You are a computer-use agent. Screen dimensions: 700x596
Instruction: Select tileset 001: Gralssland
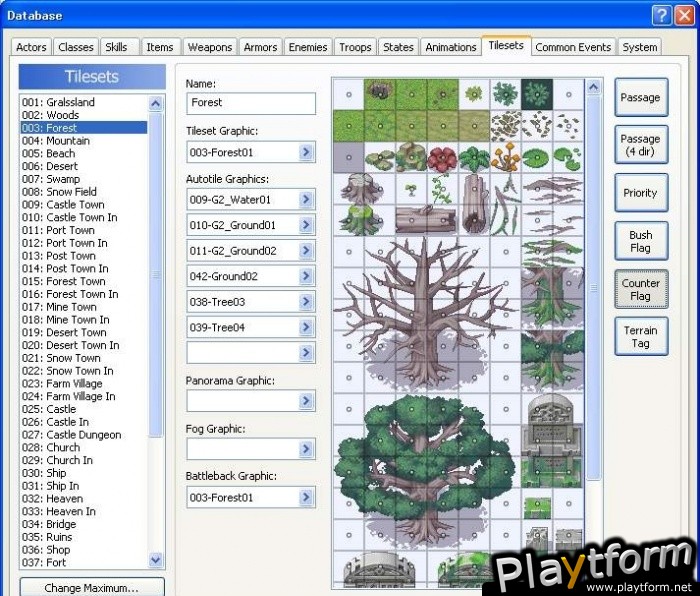pos(83,102)
